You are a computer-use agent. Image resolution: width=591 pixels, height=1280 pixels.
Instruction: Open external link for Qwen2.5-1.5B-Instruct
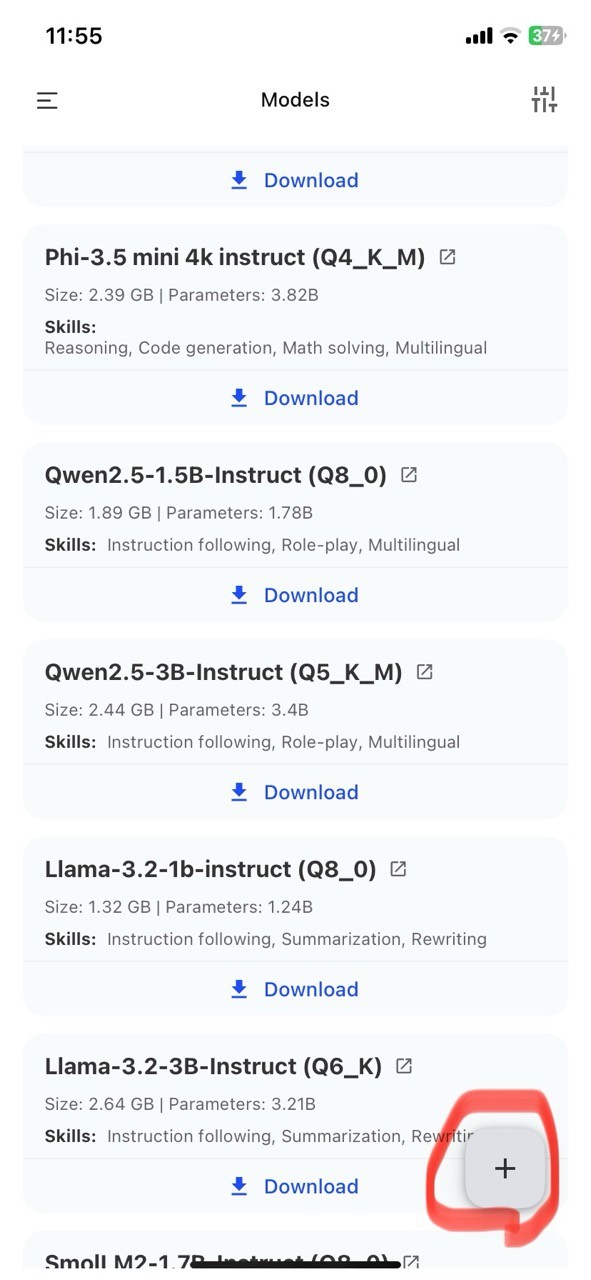coord(409,475)
